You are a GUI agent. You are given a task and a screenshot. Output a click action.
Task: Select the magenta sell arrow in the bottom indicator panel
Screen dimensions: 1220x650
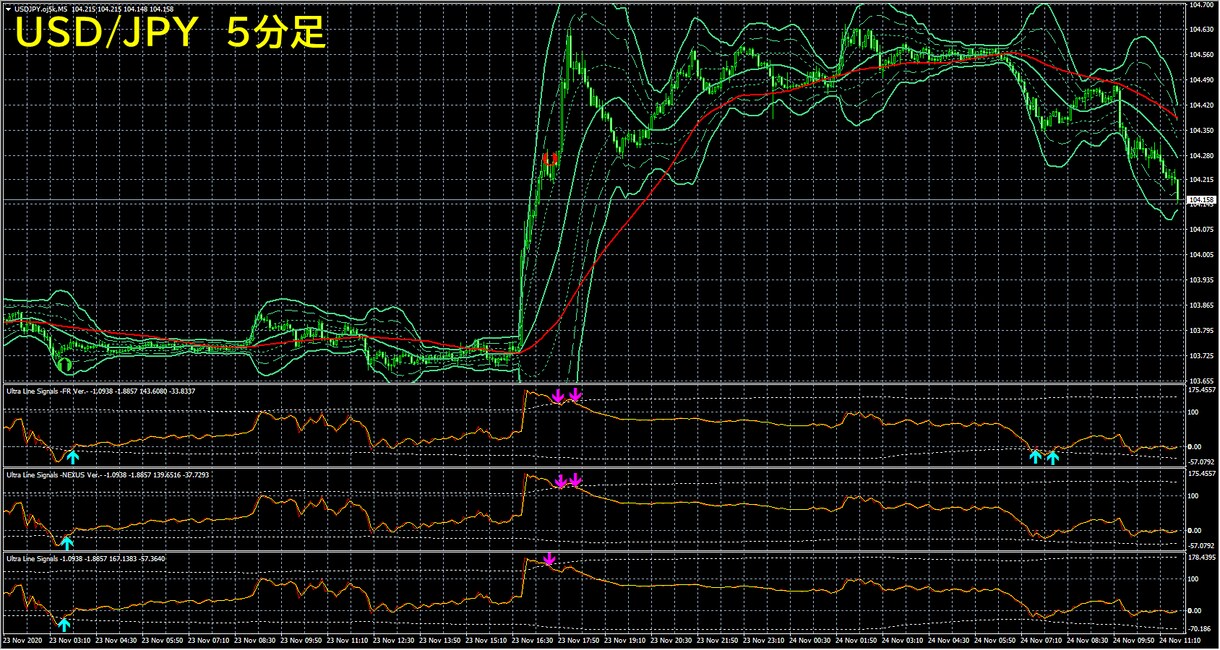coord(548,559)
